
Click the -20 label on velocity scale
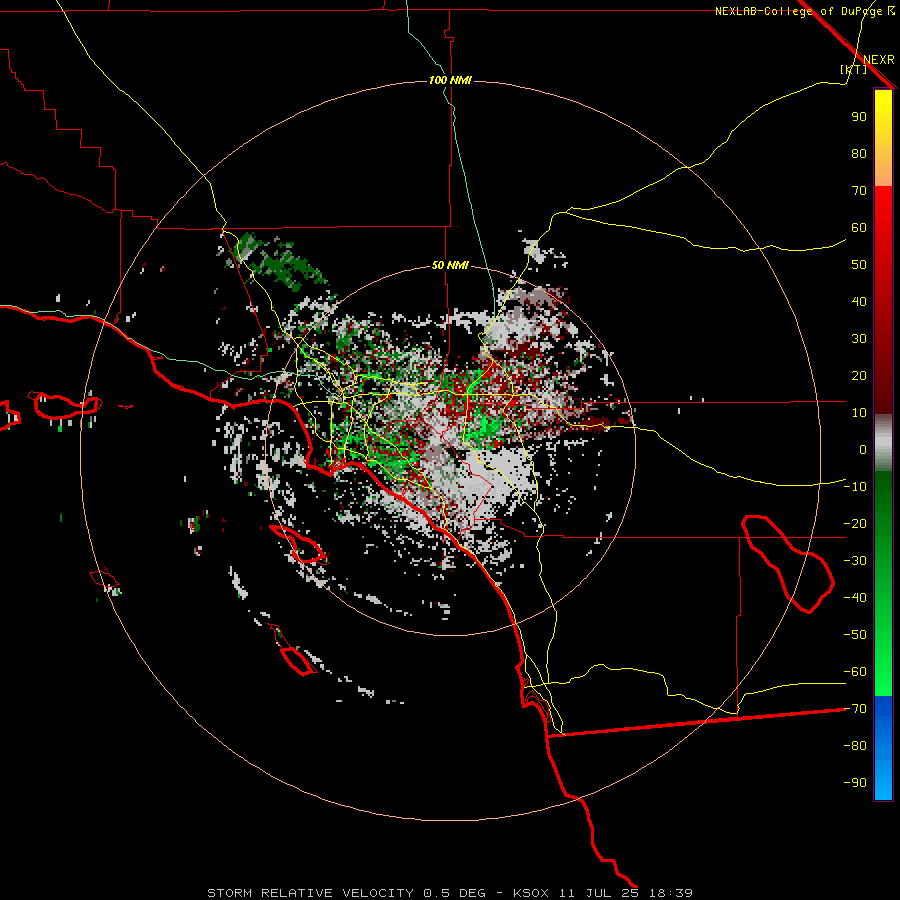855,523
